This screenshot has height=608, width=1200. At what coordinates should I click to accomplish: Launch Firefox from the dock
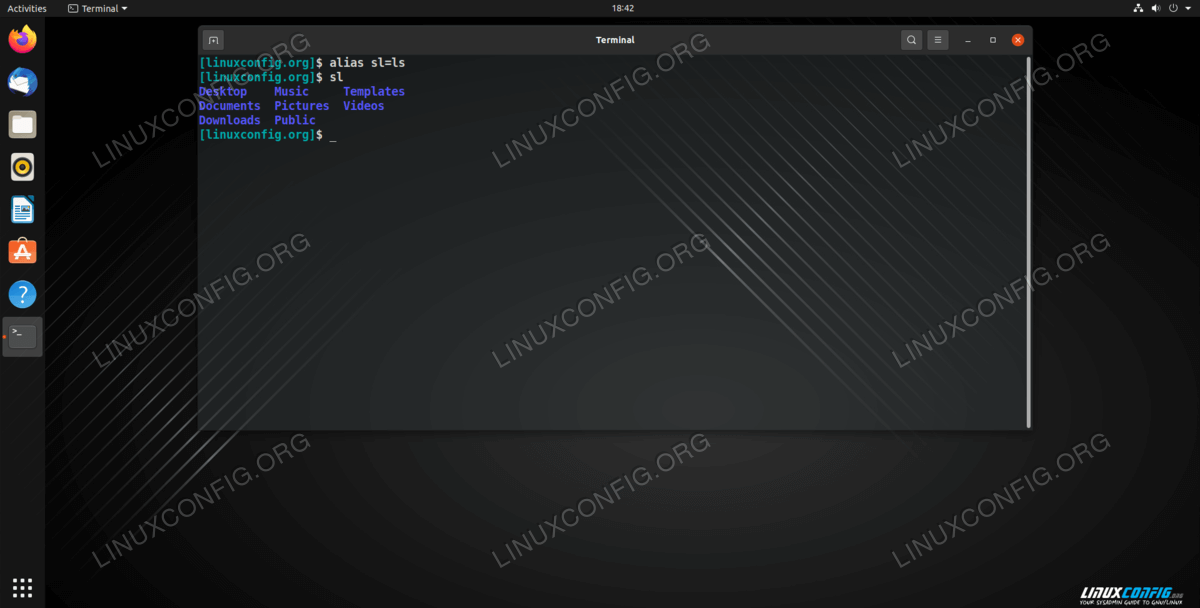pyautogui.click(x=22, y=40)
